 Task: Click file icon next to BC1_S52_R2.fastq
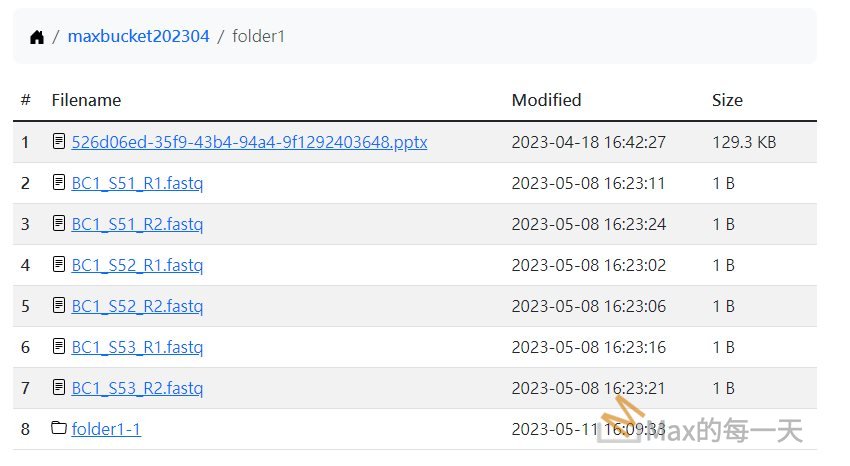point(59,306)
